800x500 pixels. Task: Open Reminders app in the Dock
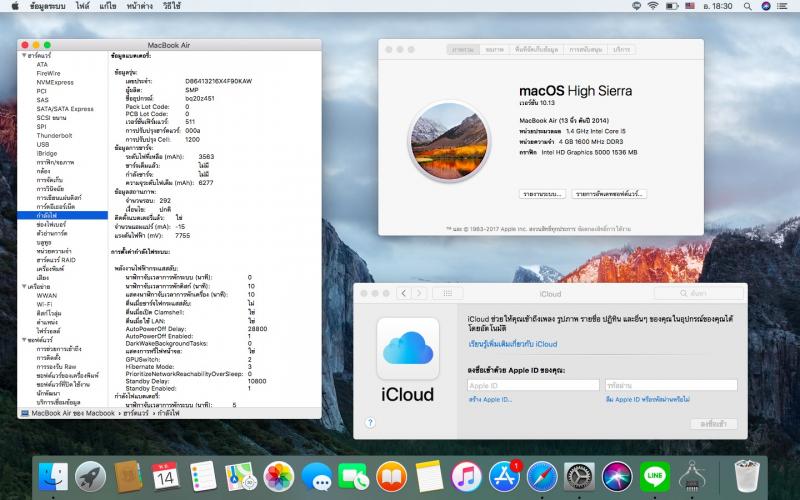[x=203, y=477]
